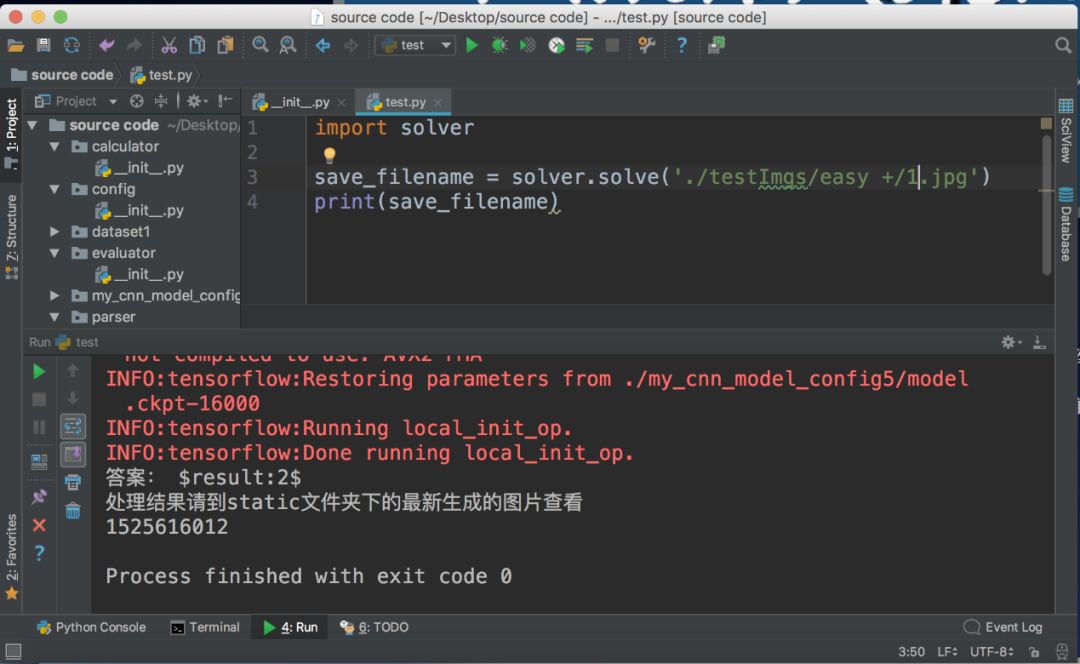Run 'test' with coverage icon

pyautogui.click(x=528, y=45)
